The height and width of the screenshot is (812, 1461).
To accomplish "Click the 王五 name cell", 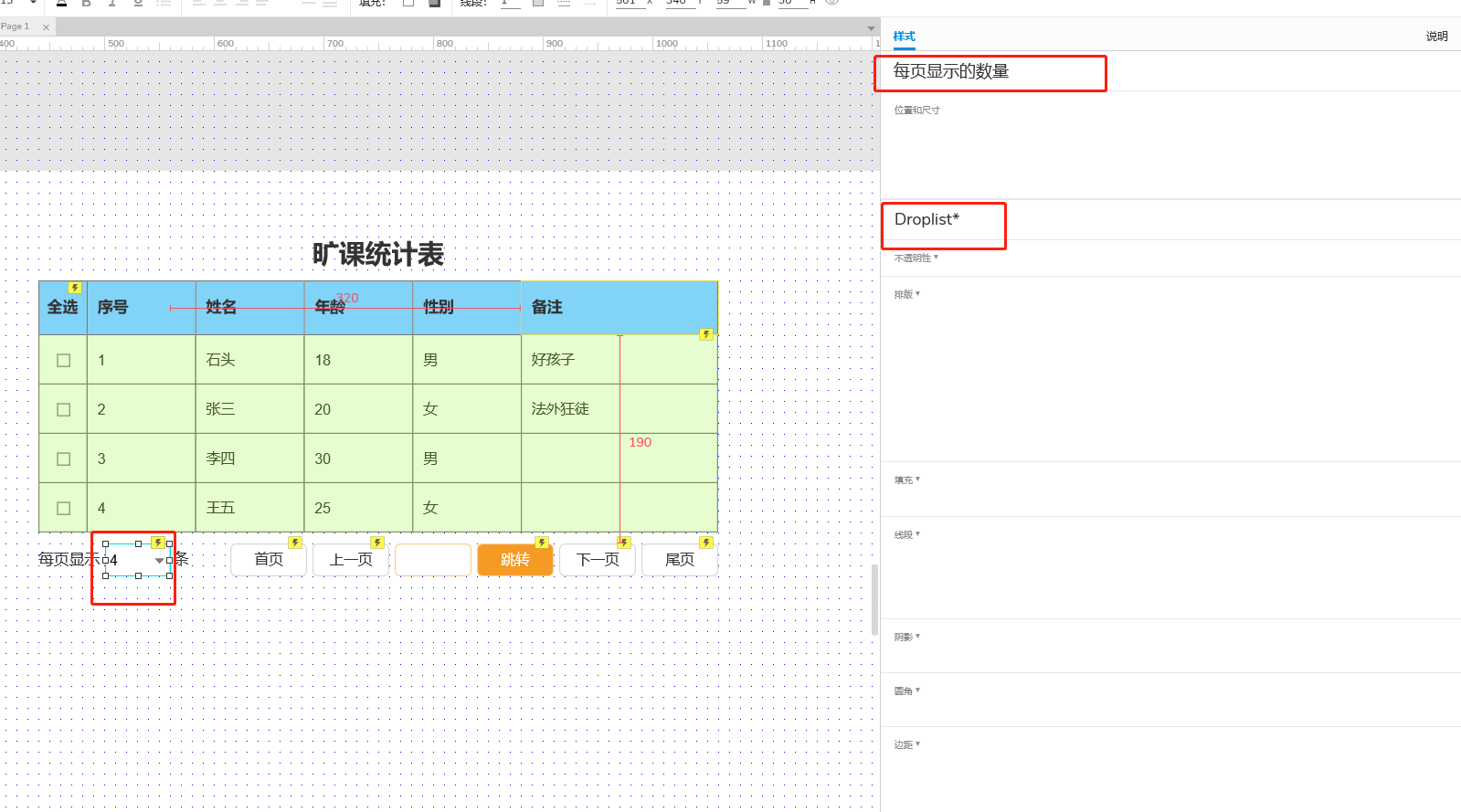I will [x=249, y=508].
